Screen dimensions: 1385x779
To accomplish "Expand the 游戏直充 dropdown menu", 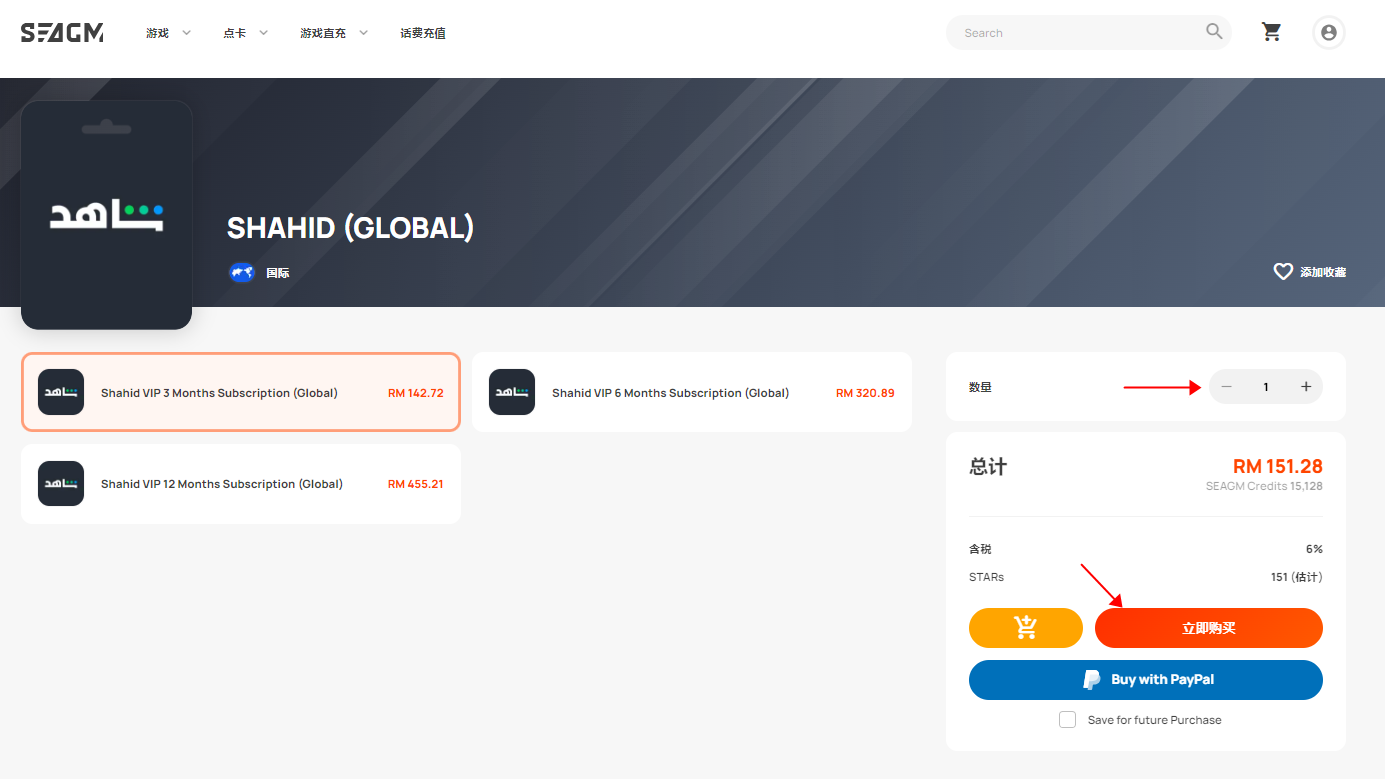I will [334, 33].
